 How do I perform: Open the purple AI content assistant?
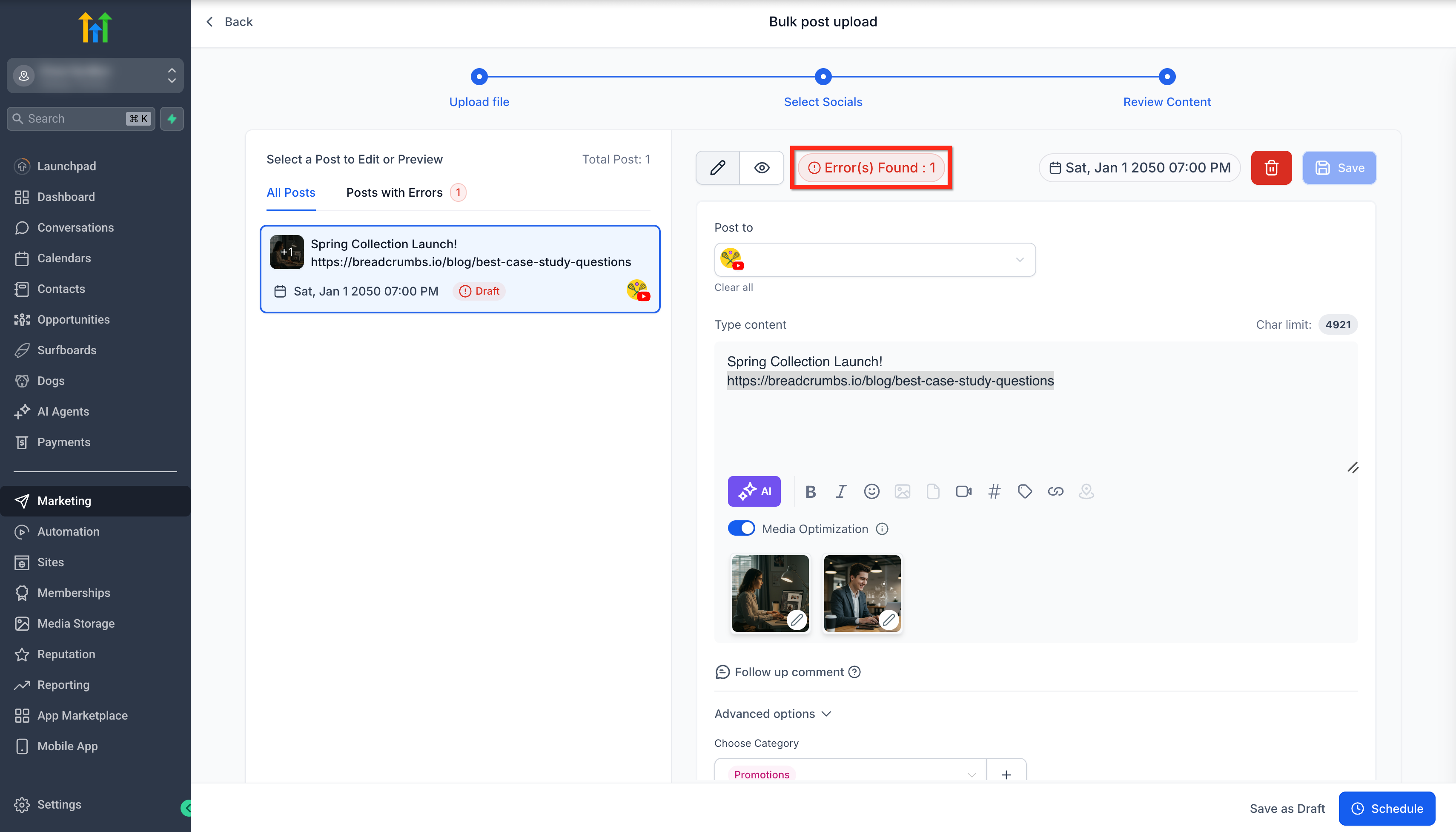point(754,491)
